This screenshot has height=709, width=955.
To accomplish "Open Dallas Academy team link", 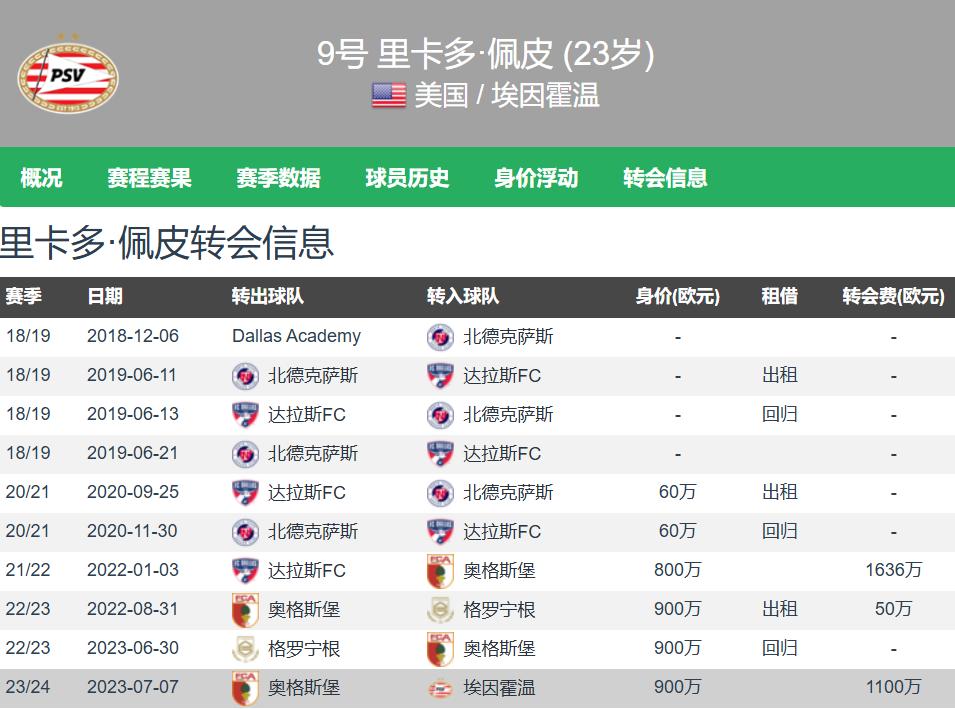I will click(296, 337).
